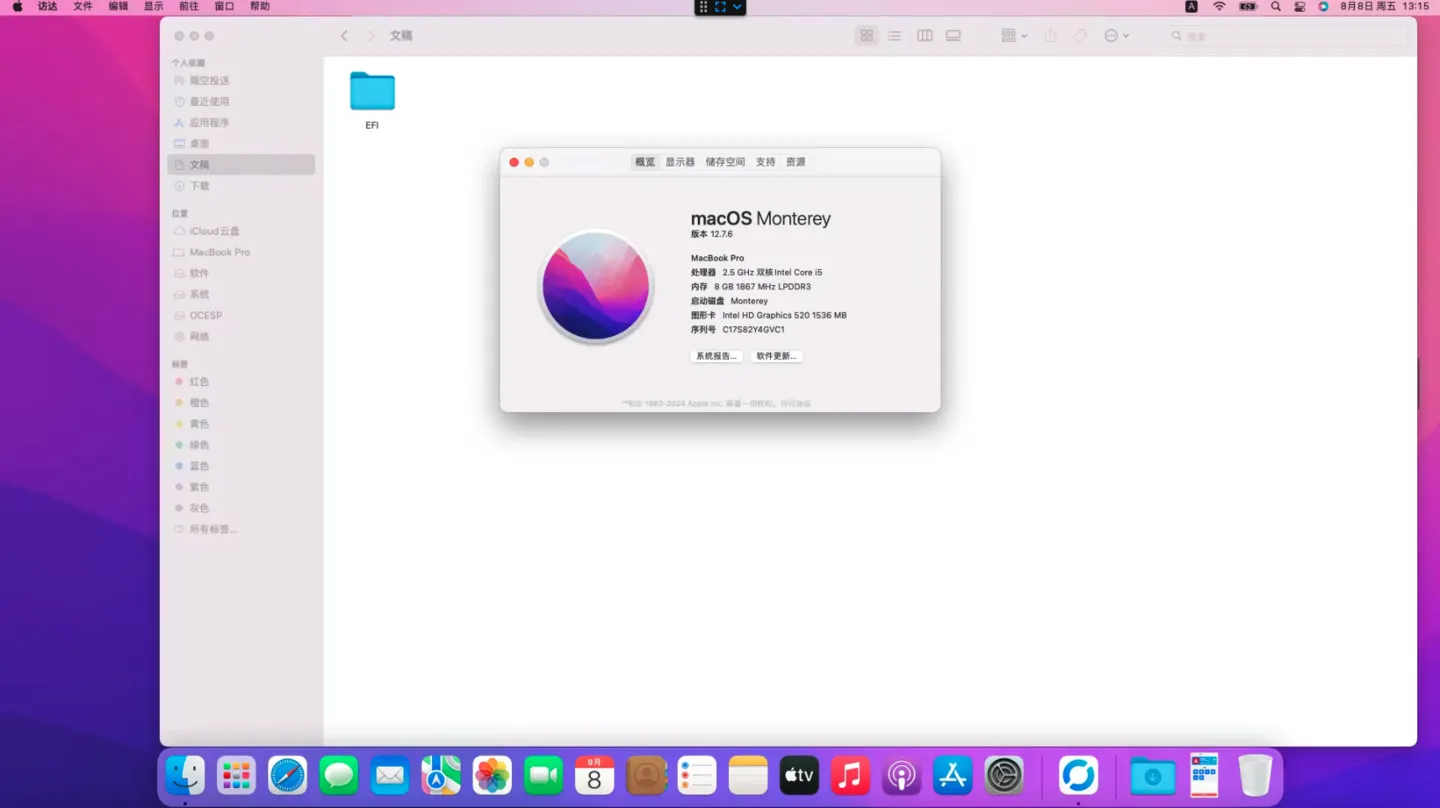Click the 软件更新... button
Viewport: 1440px width, 808px height.
(776, 356)
